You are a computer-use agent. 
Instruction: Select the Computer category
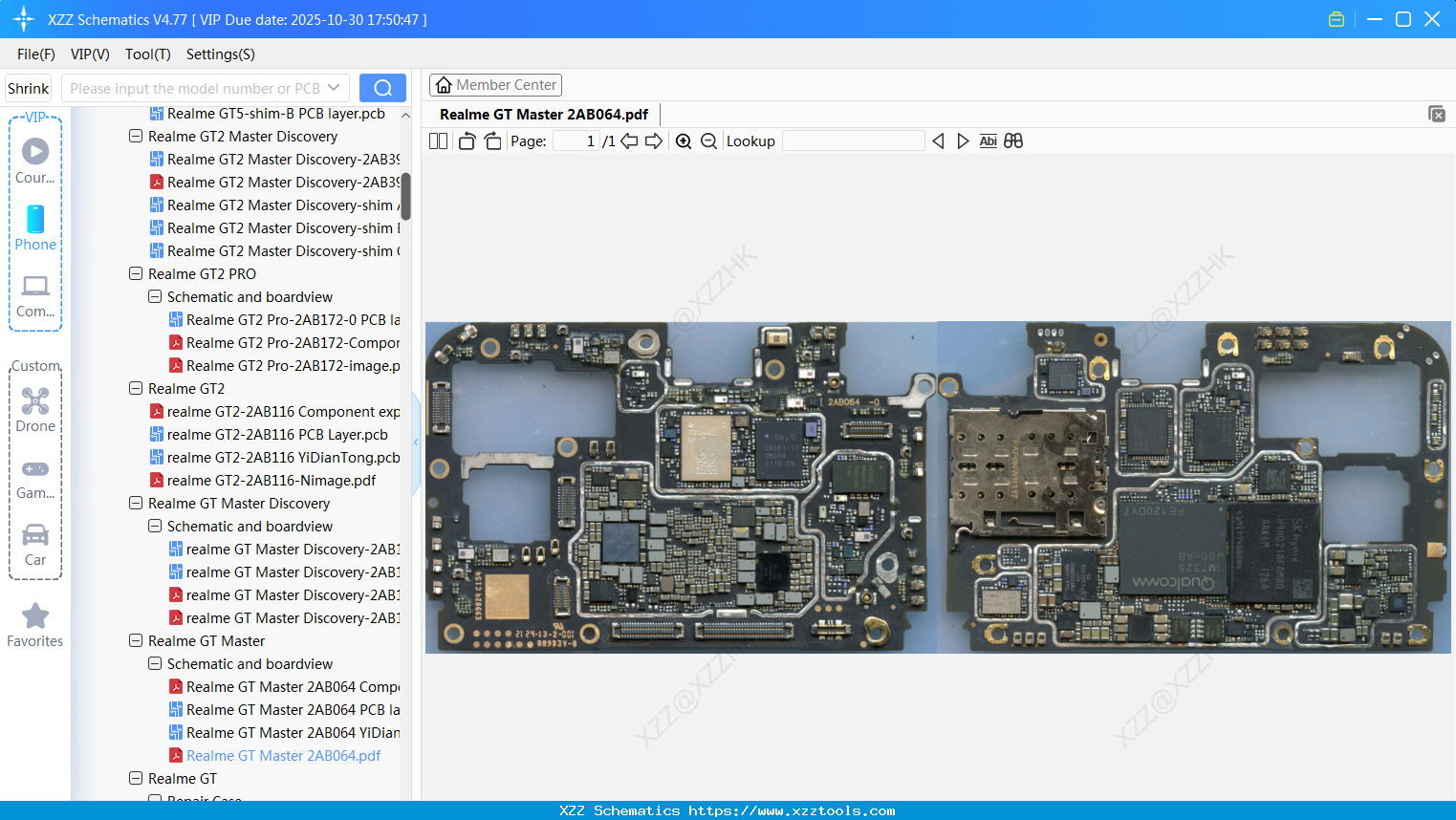(35, 296)
